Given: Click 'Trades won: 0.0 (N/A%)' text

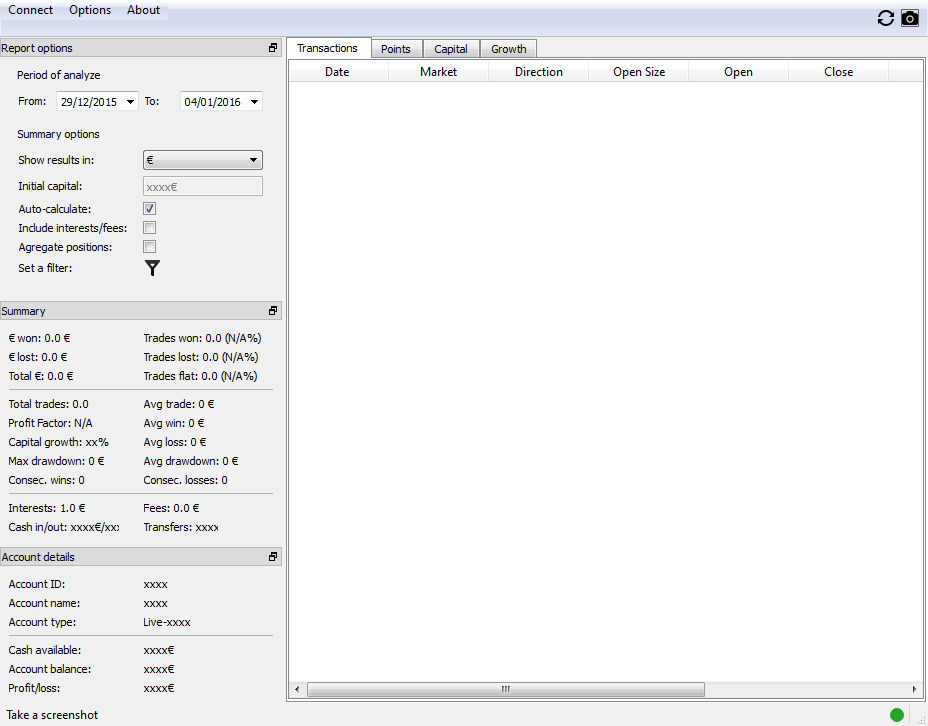Looking at the screenshot, I should pos(202,338).
